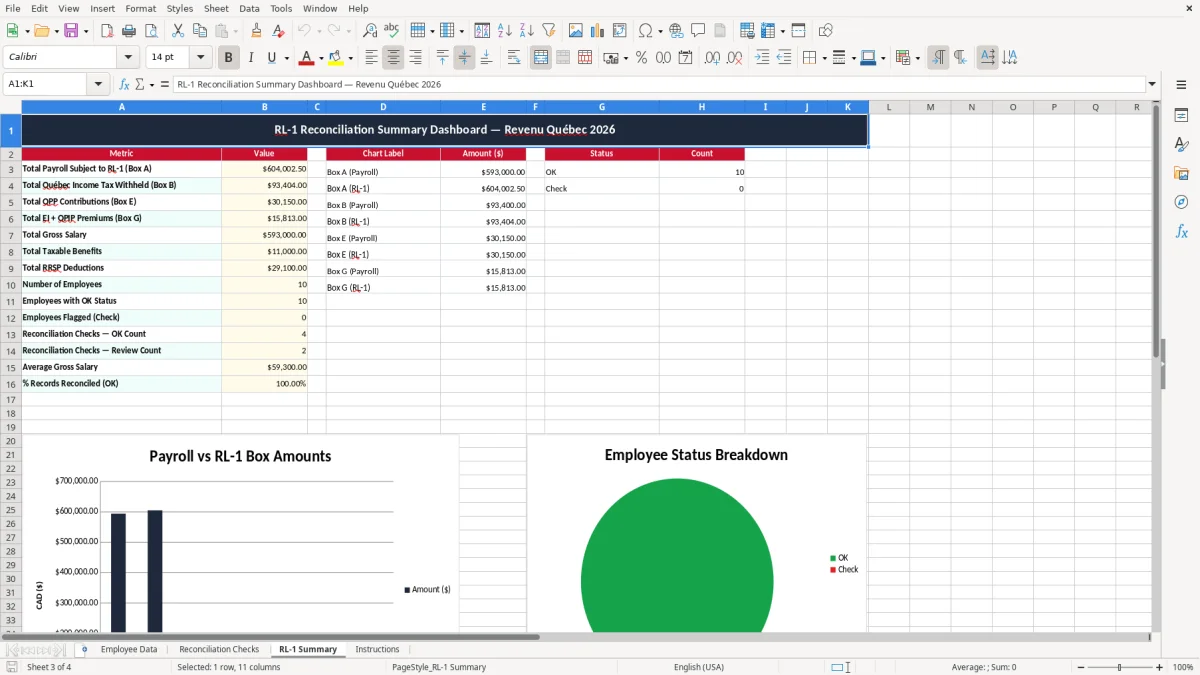Toggle Merge and Center Cells
1200x675 pixels.
pyautogui.click(x=541, y=58)
